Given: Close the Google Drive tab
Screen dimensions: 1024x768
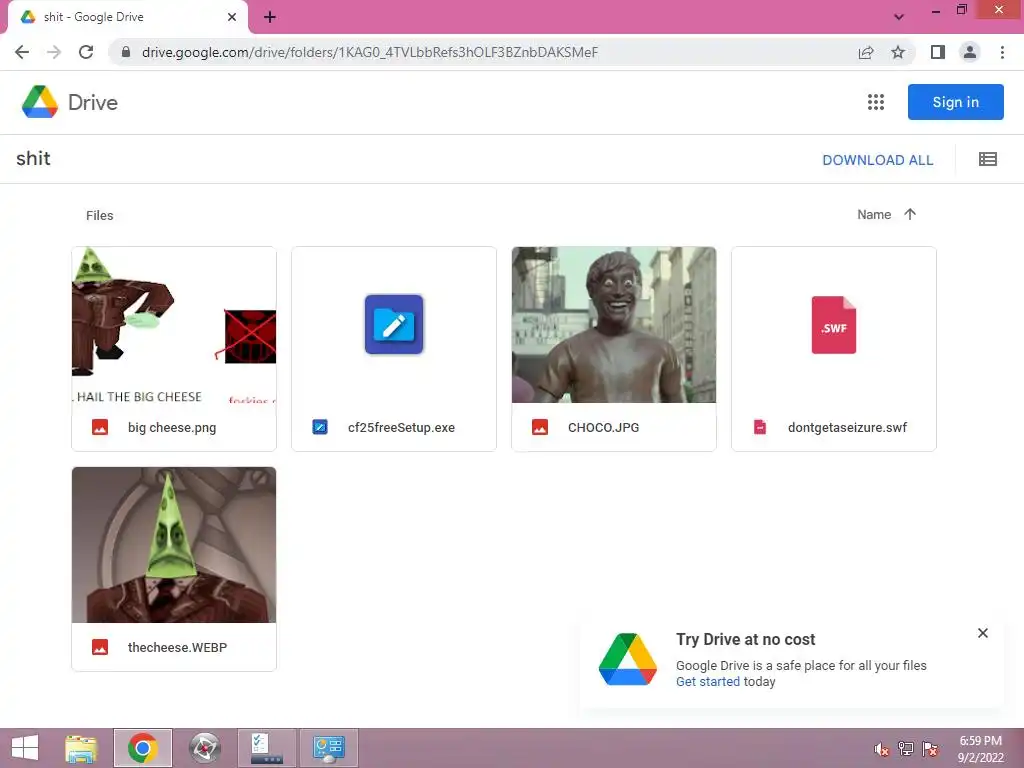Looking at the screenshot, I should pyautogui.click(x=232, y=17).
